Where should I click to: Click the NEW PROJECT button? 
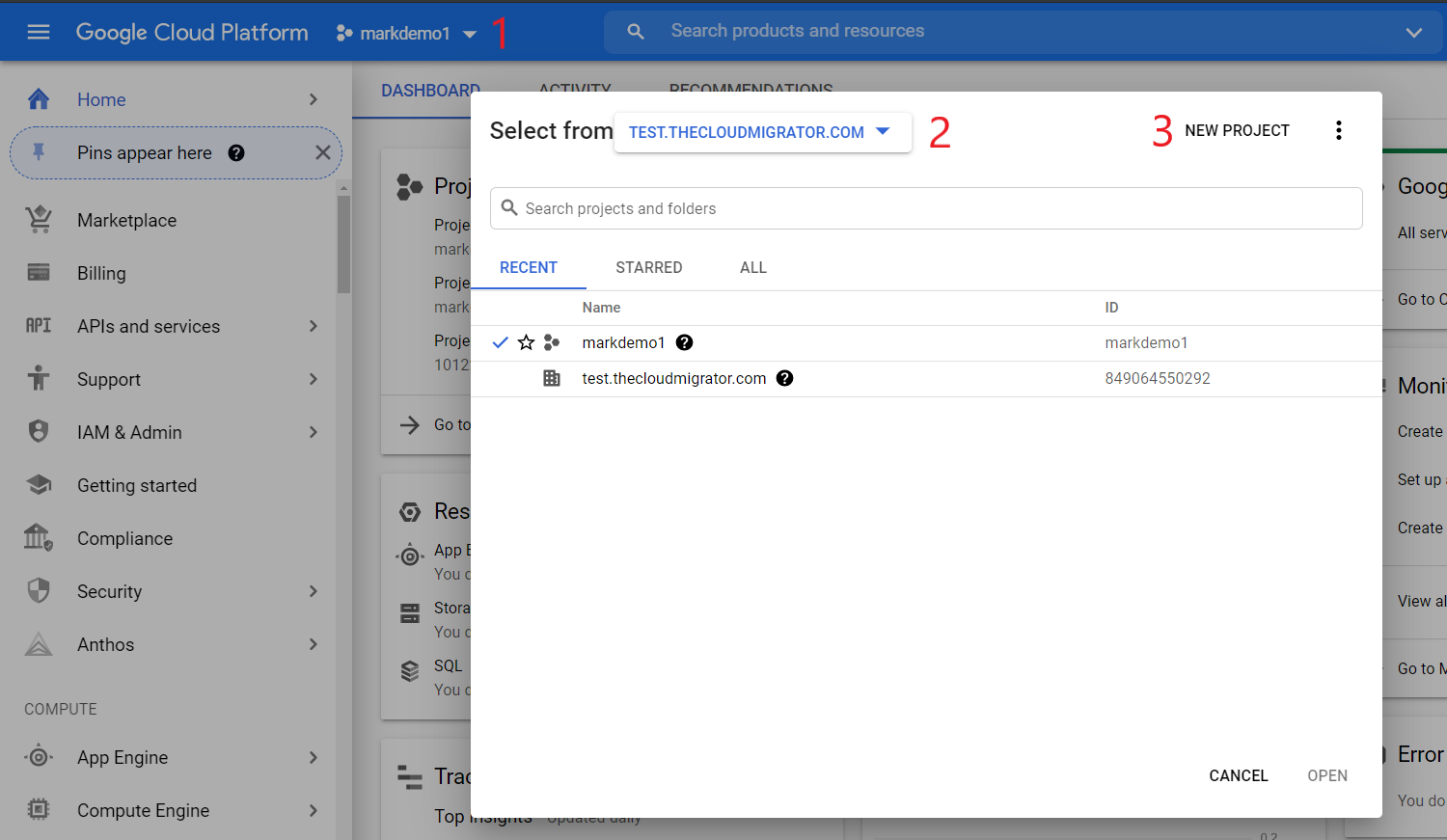[1237, 131]
